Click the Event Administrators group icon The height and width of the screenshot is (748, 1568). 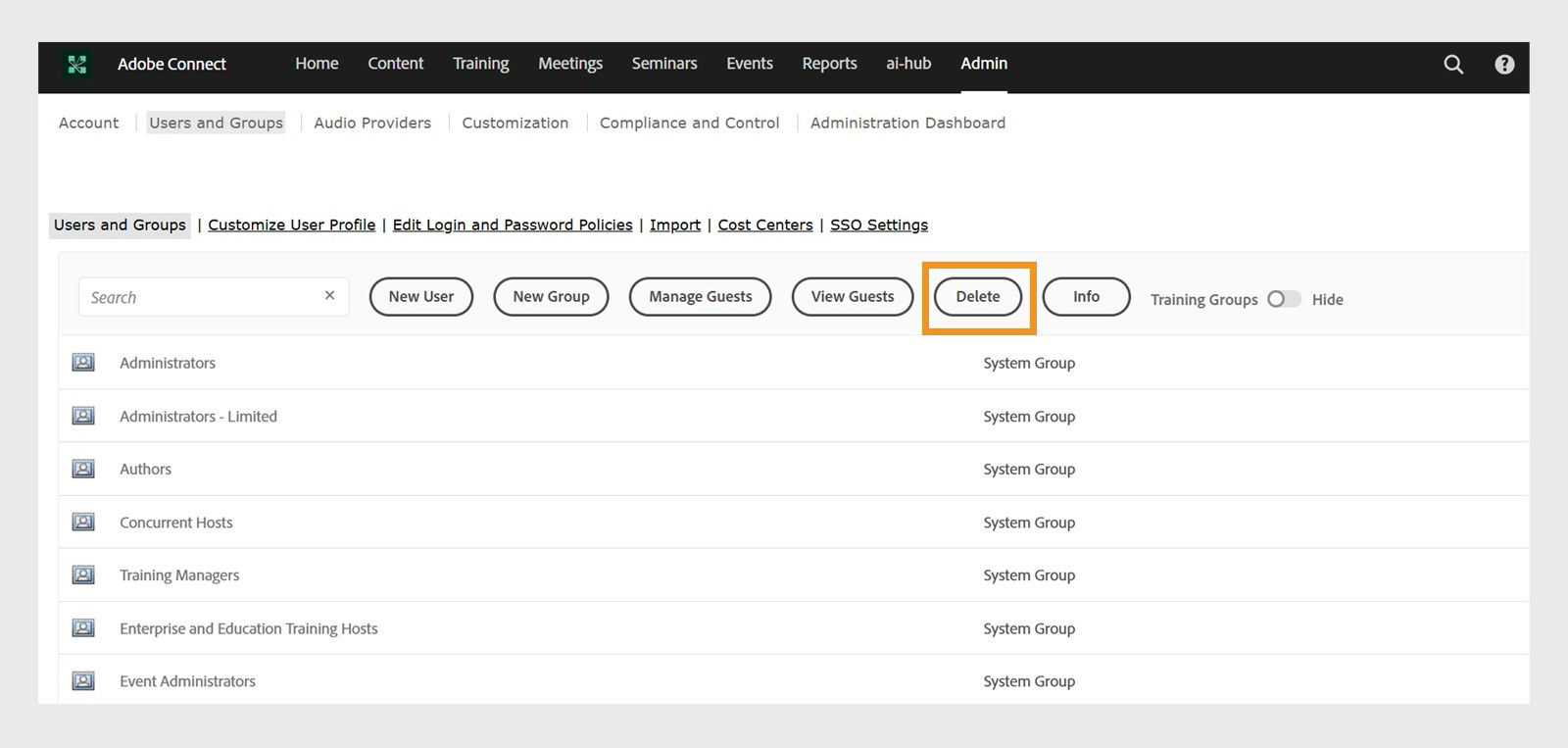[83, 680]
